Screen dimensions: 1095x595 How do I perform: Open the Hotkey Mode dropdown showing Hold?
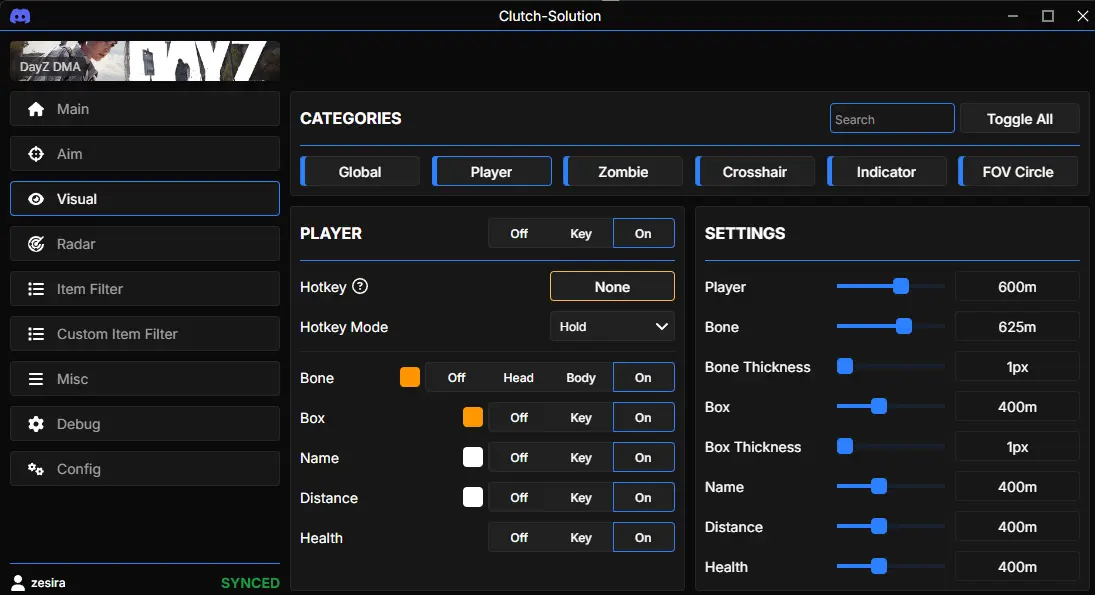click(x=612, y=326)
